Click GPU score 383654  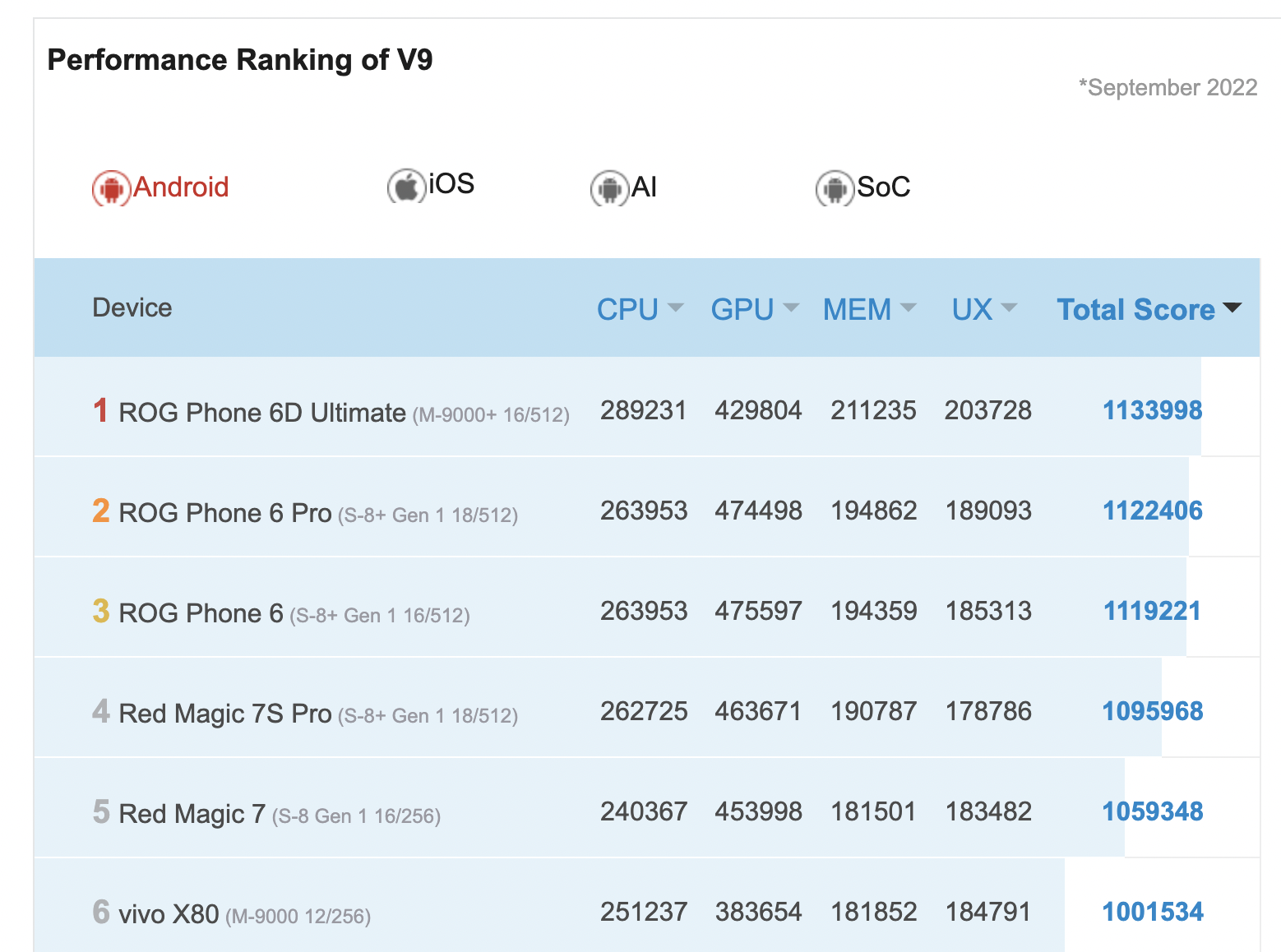click(758, 912)
